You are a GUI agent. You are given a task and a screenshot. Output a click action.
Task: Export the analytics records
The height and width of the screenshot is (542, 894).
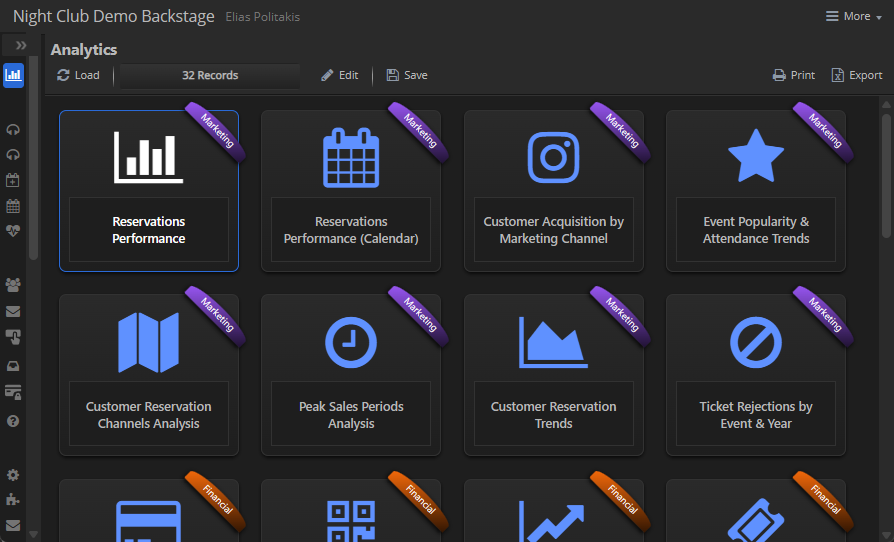pyautogui.click(x=857, y=75)
